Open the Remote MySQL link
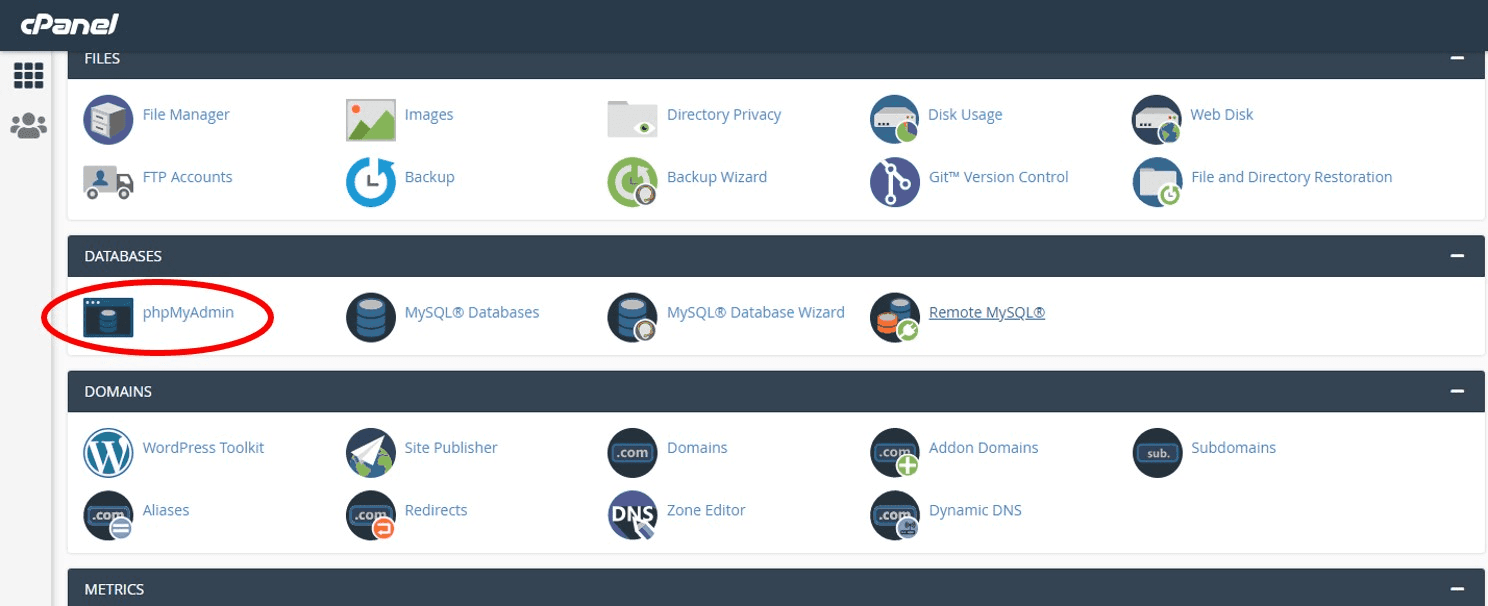This screenshot has width=1488, height=606. (986, 312)
